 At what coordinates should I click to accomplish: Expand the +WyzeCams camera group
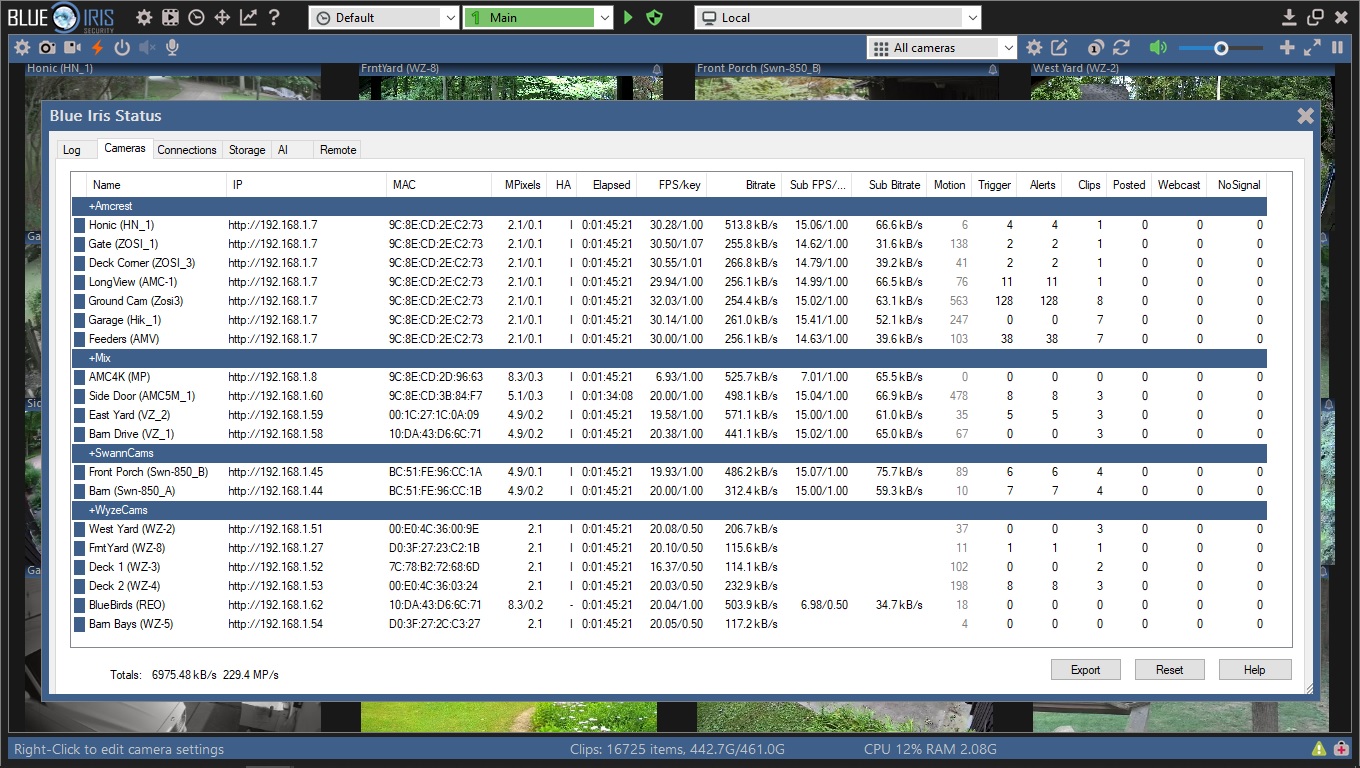pos(670,510)
